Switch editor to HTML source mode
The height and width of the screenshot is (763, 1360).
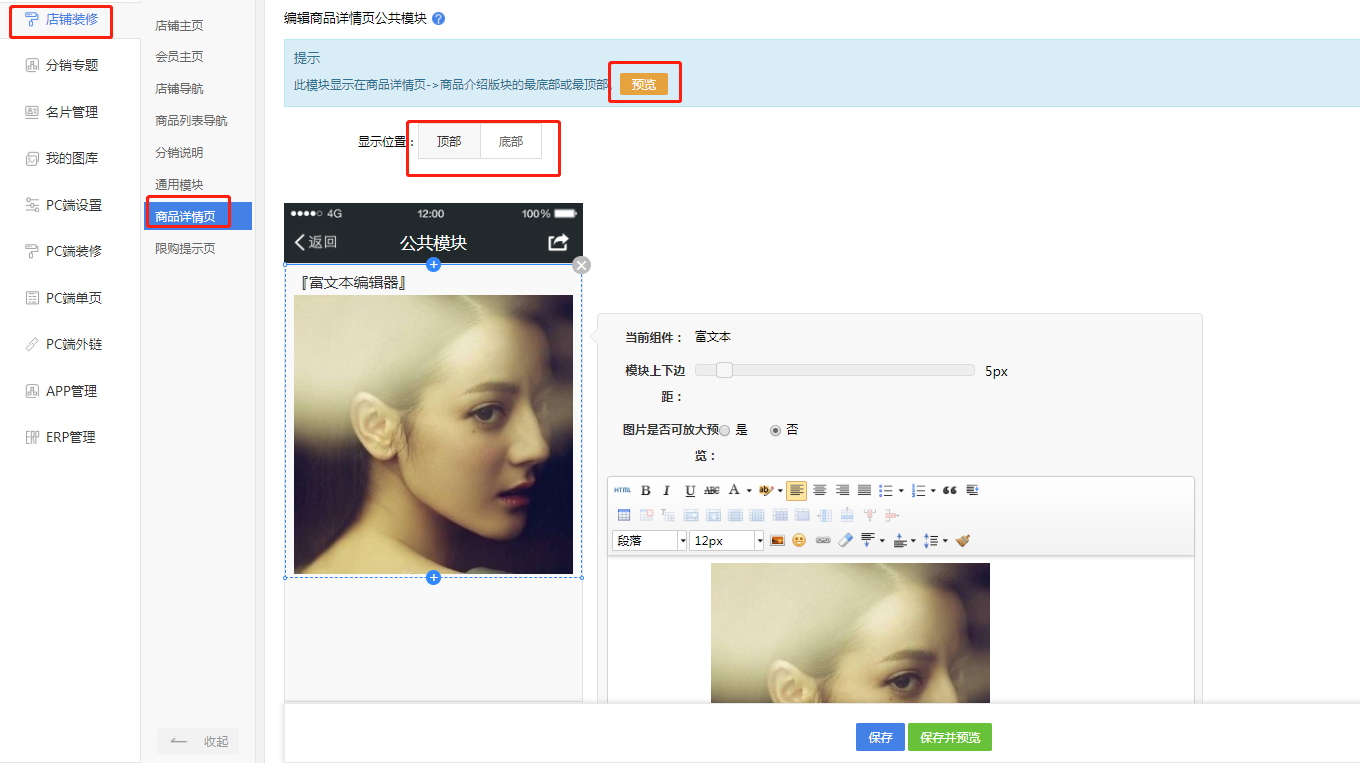[x=622, y=490]
